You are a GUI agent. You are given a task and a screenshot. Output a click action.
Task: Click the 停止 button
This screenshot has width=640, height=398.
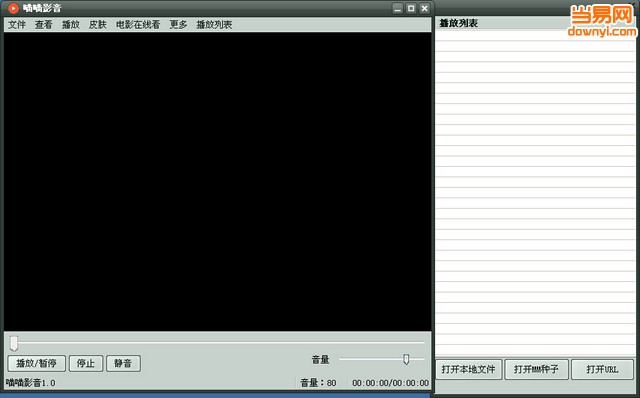point(86,363)
